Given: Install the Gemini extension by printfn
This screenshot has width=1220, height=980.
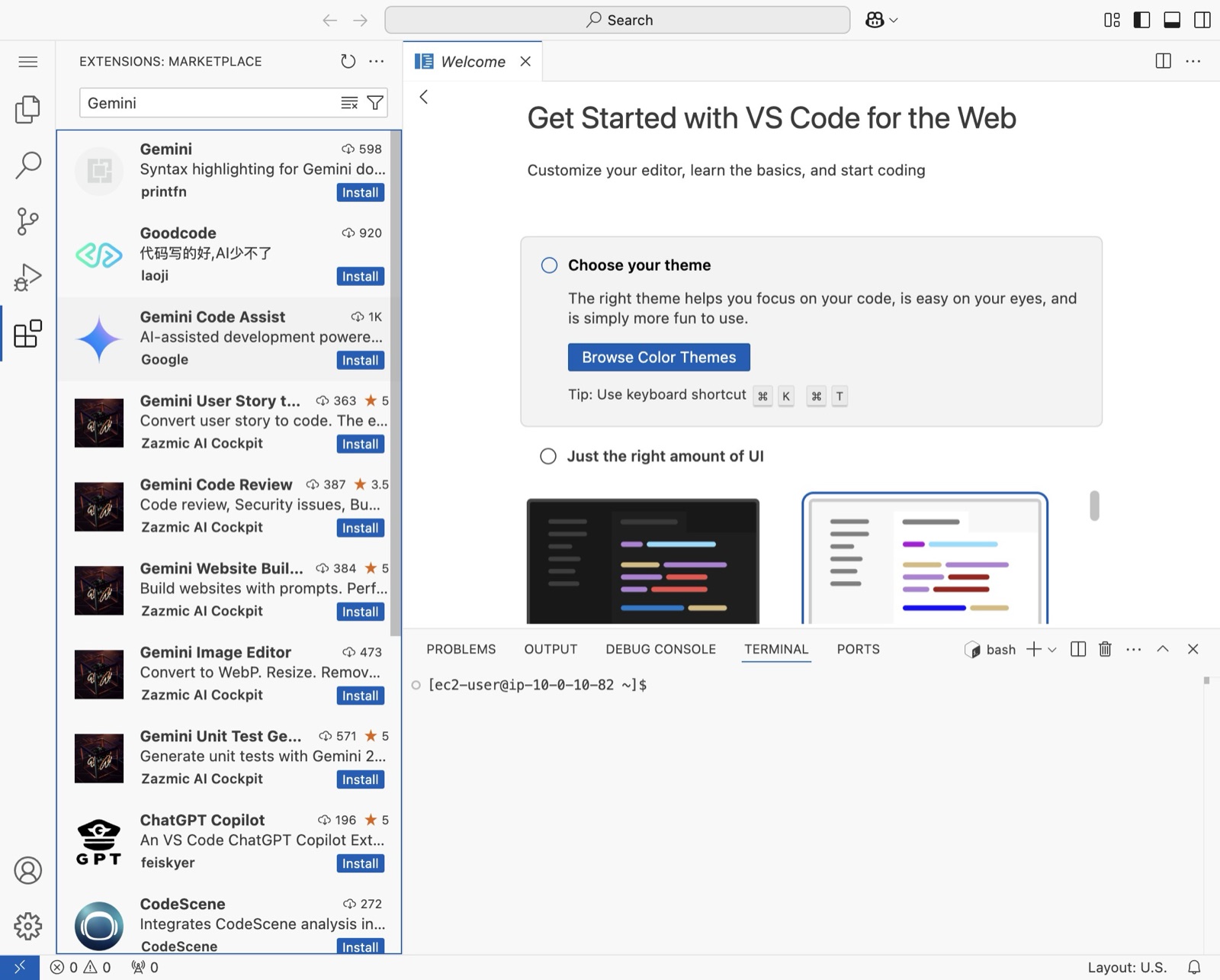Looking at the screenshot, I should pyautogui.click(x=361, y=193).
